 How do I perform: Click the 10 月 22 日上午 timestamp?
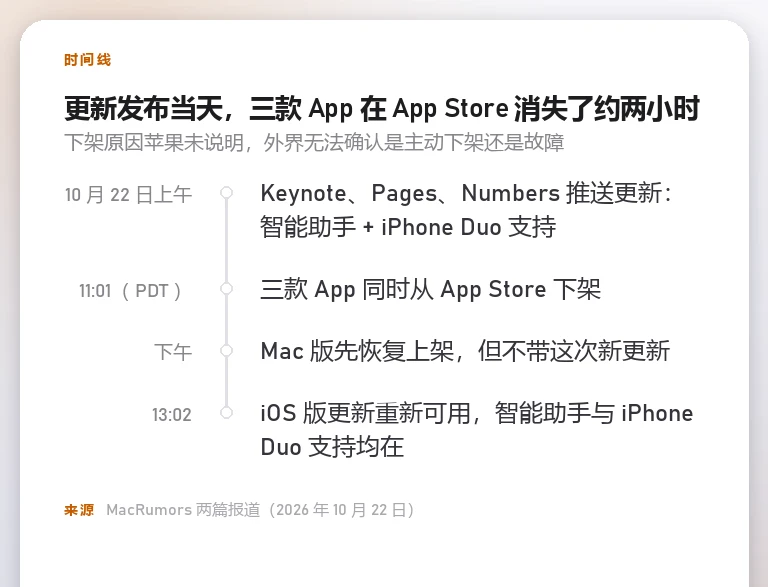click(x=128, y=195)
